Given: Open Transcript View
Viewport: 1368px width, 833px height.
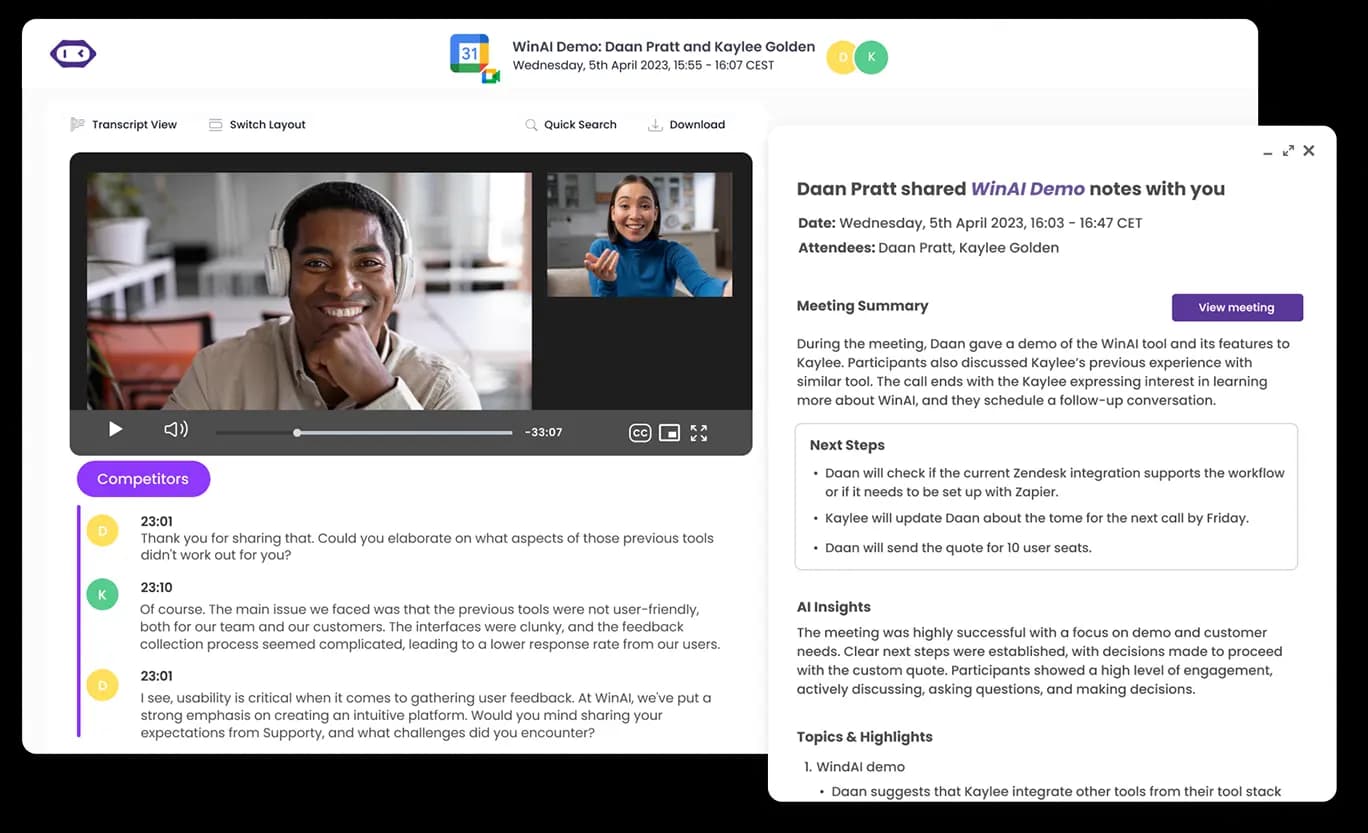Looking at the screenshot, I should coord(123,125).
